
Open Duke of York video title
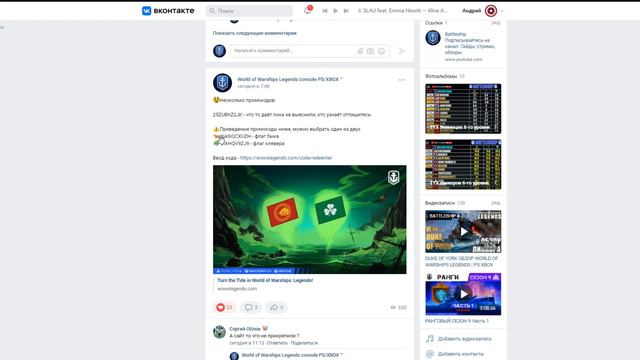(x=461, y=262)
